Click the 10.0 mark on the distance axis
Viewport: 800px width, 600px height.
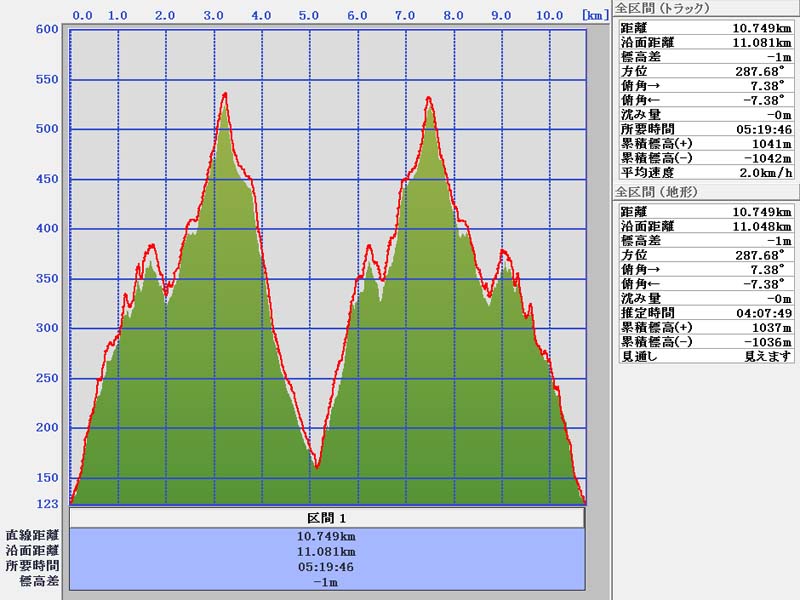click(548, 16)
